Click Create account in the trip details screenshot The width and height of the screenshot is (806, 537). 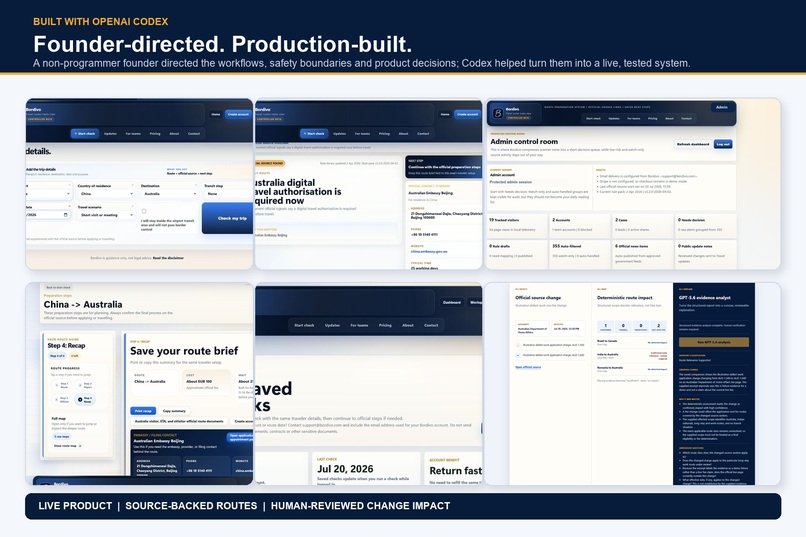pyautogui.click(x=238, y=114)
